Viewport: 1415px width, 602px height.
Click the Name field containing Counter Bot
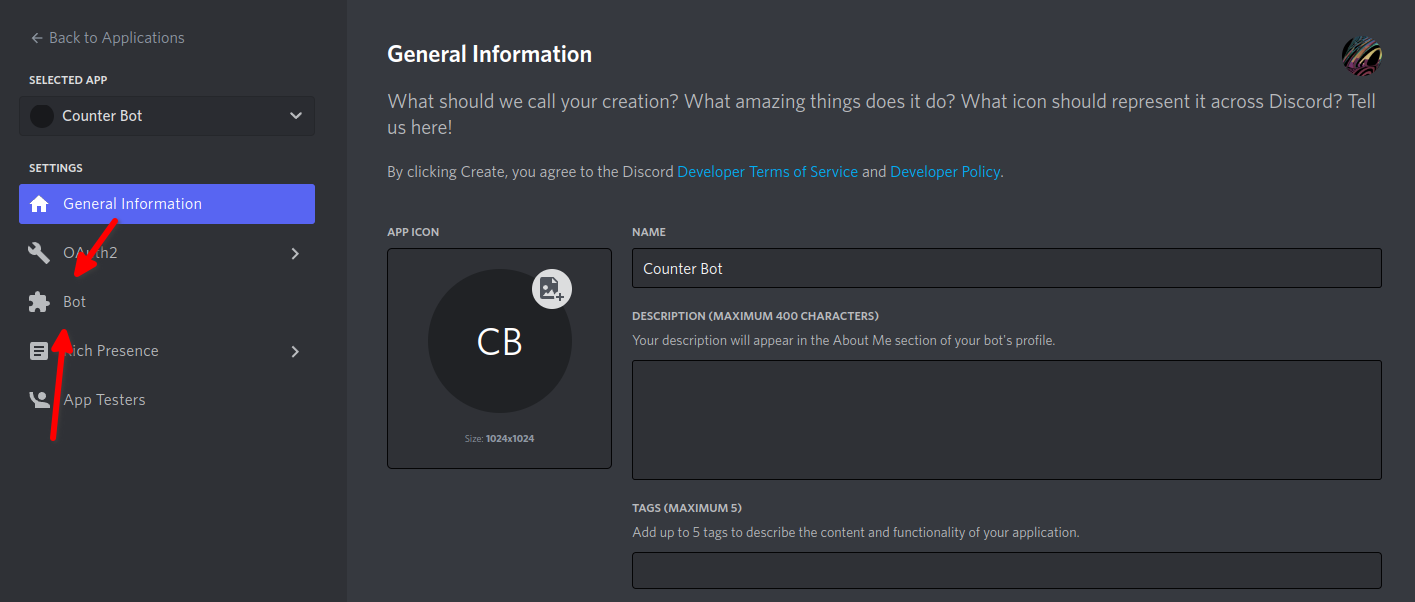pos(1007,268)
